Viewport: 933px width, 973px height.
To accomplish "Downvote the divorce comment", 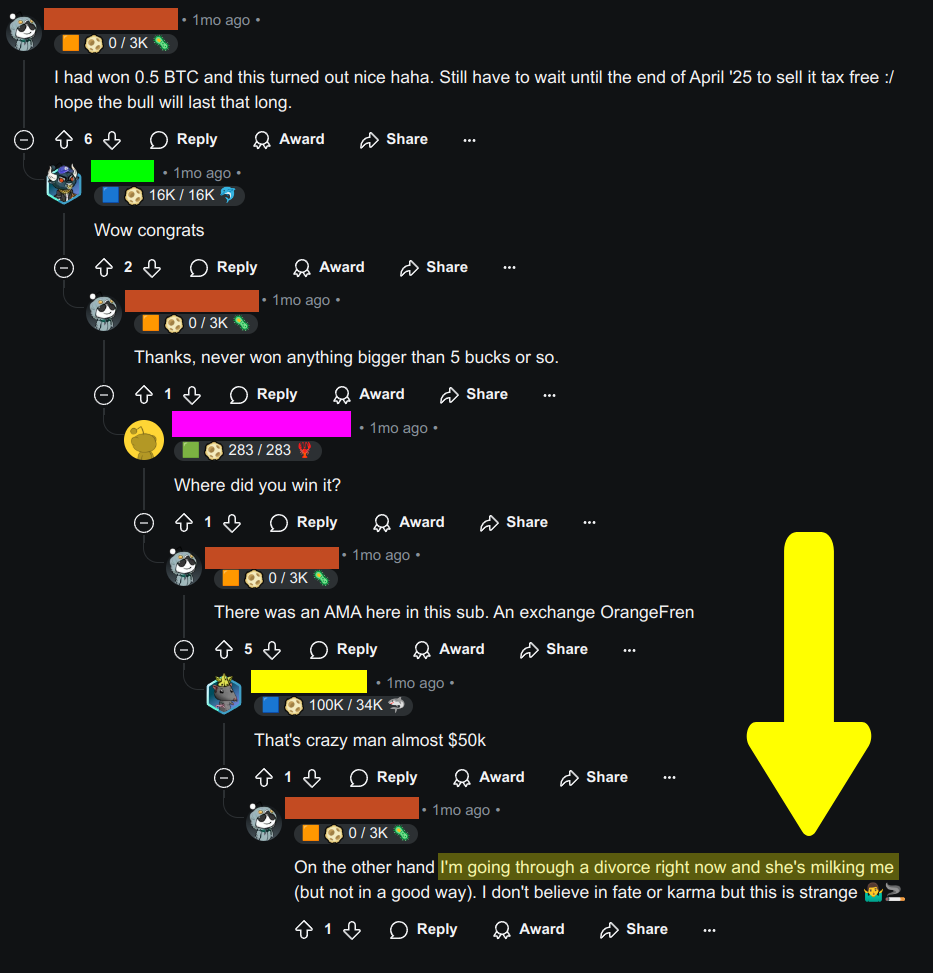I will [352, 930].
